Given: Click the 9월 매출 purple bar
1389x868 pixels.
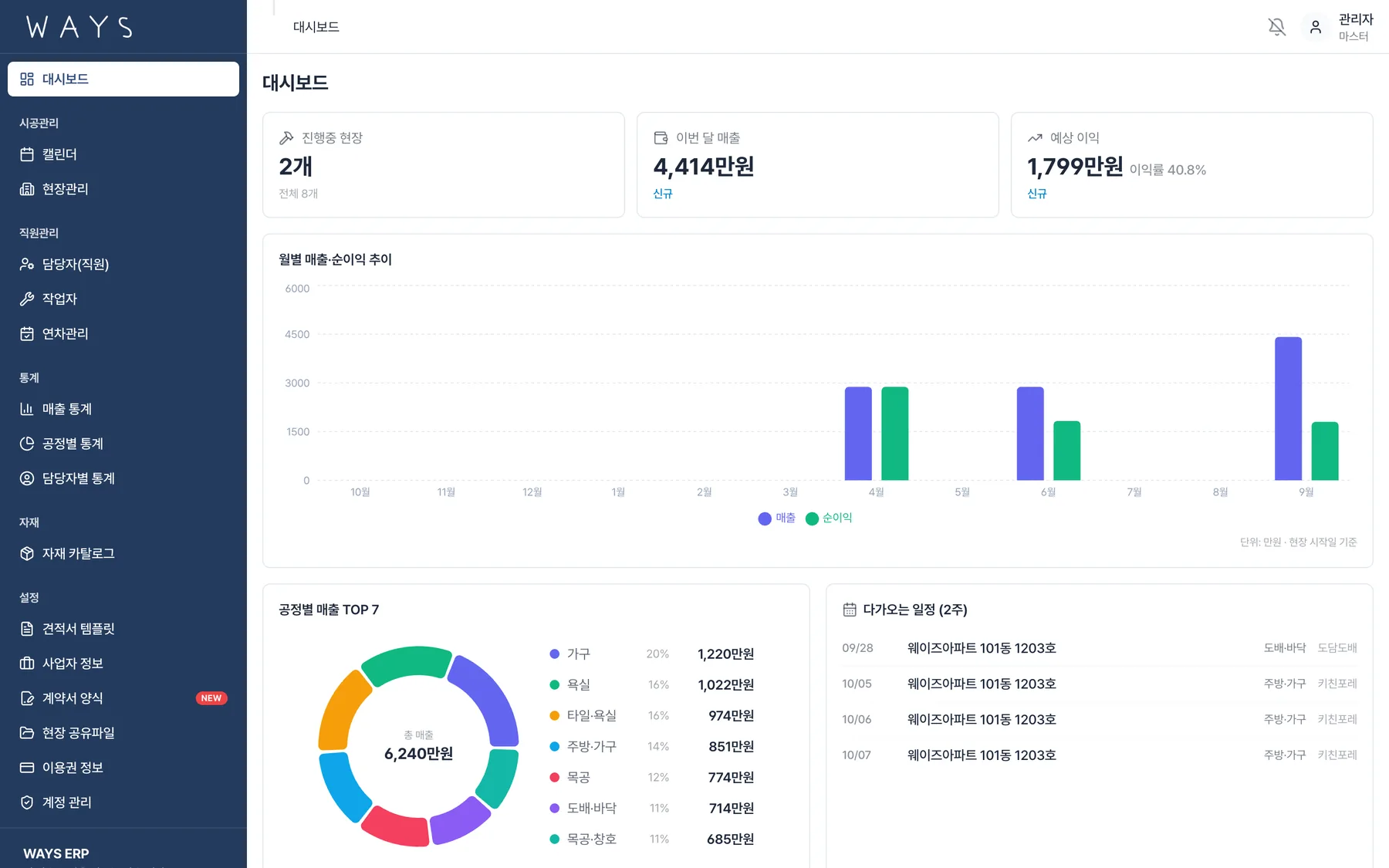Looking at the screenshot, I should [1289, 409].
